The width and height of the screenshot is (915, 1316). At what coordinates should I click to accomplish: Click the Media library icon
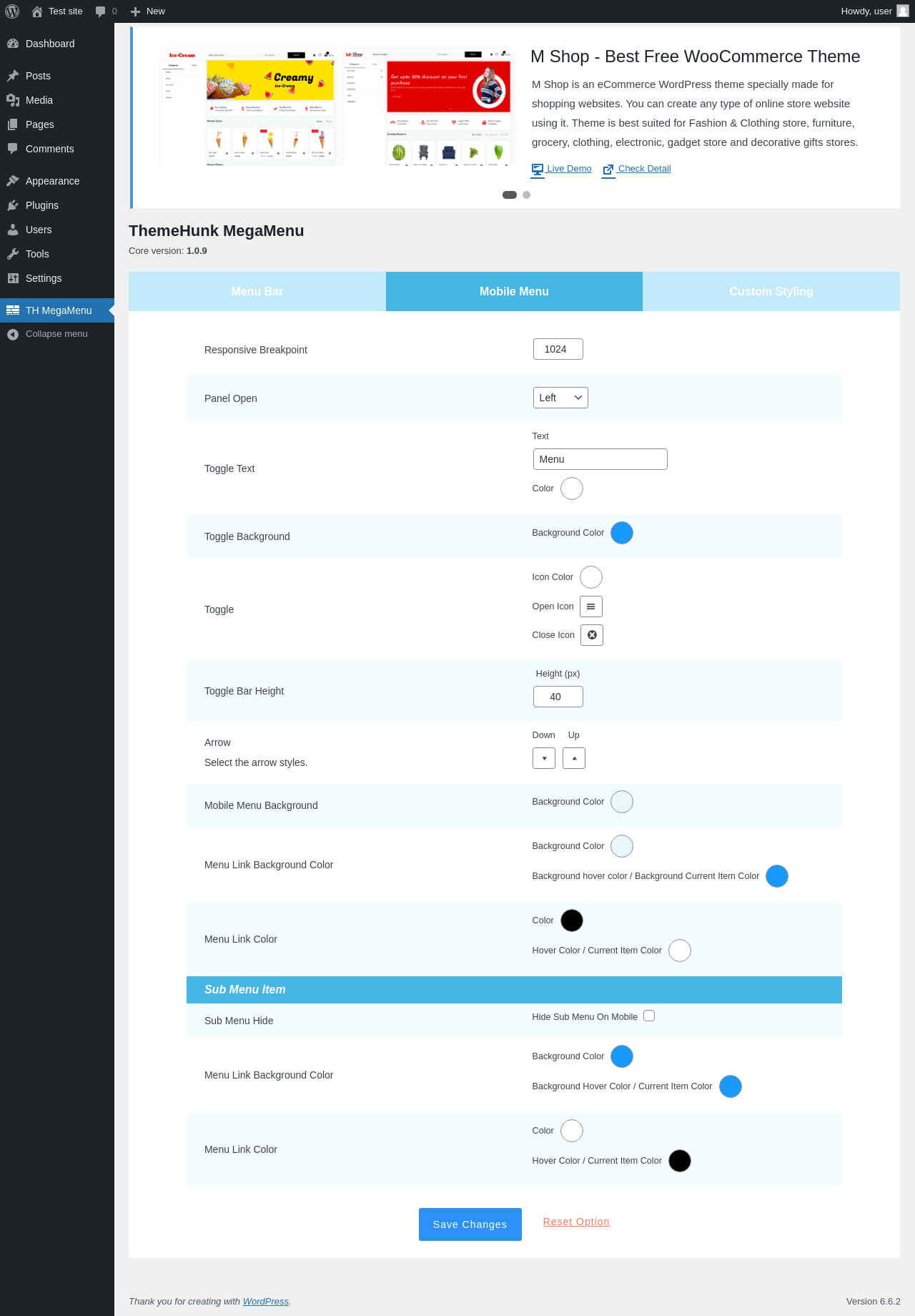pyautogui.click(x=13, y=100)
